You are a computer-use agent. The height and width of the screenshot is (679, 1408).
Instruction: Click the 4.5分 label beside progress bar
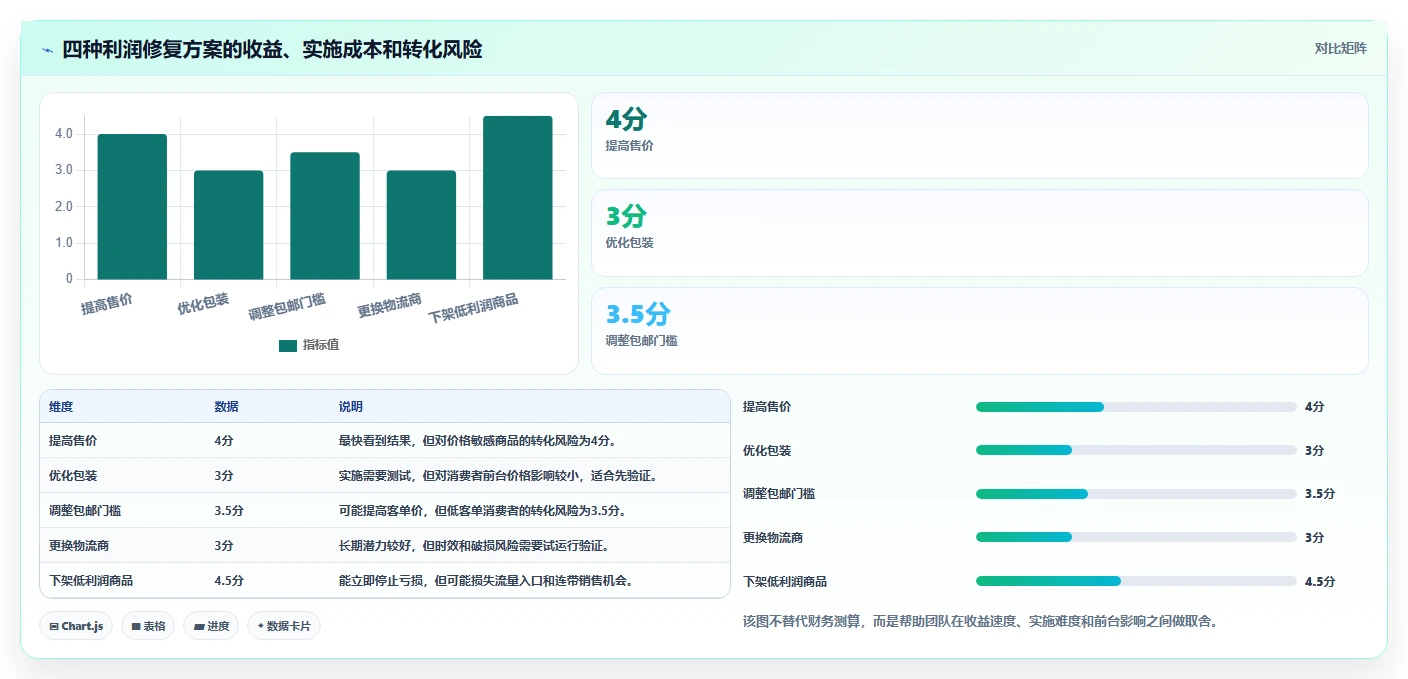(1320, 581)
